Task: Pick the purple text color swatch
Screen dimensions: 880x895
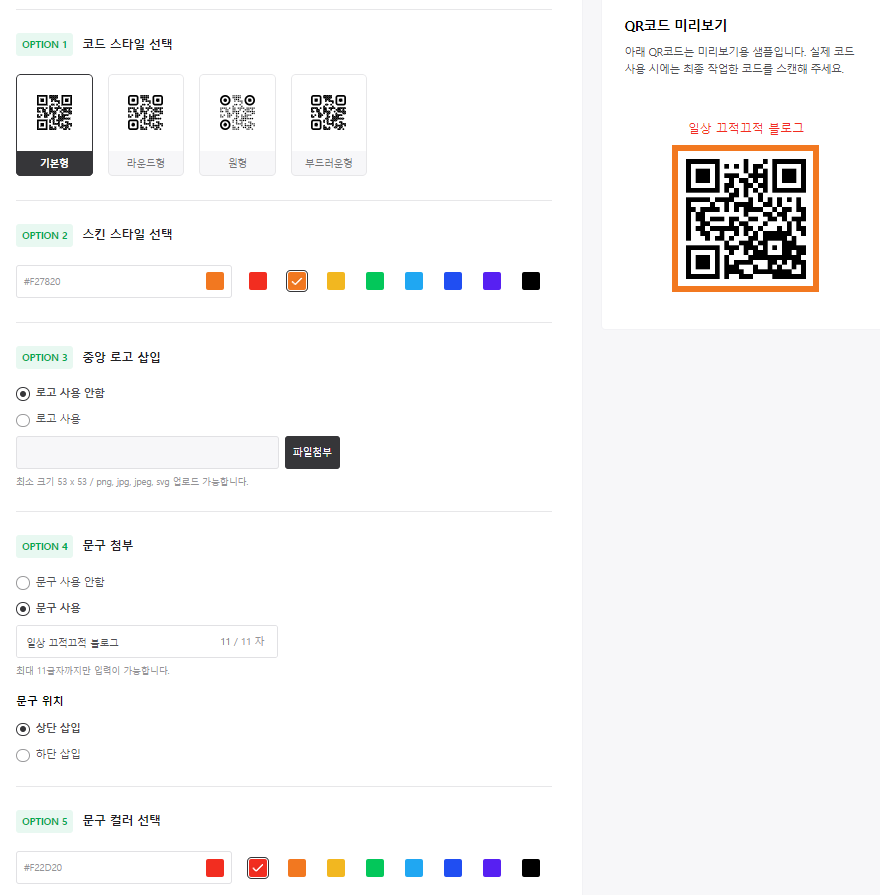Action: click(492, 868)
